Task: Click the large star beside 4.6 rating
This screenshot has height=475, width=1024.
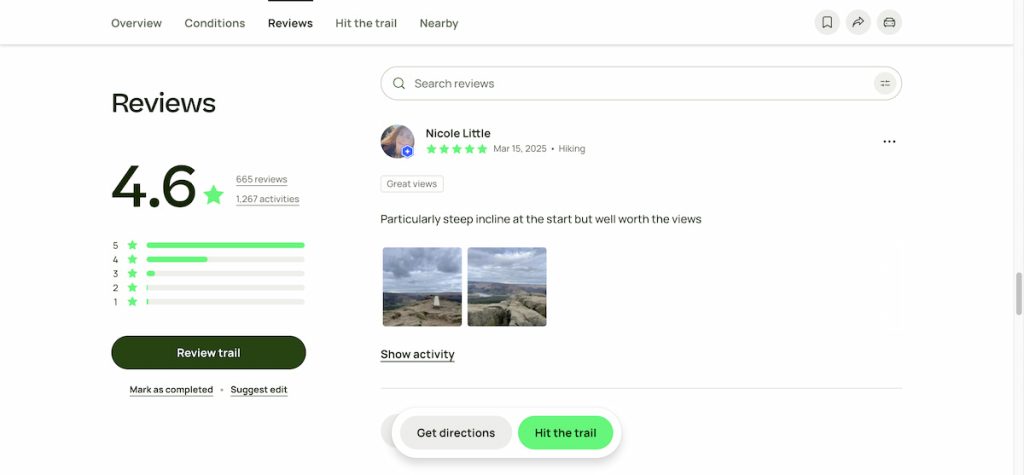Action: click(x=213, y=195)
